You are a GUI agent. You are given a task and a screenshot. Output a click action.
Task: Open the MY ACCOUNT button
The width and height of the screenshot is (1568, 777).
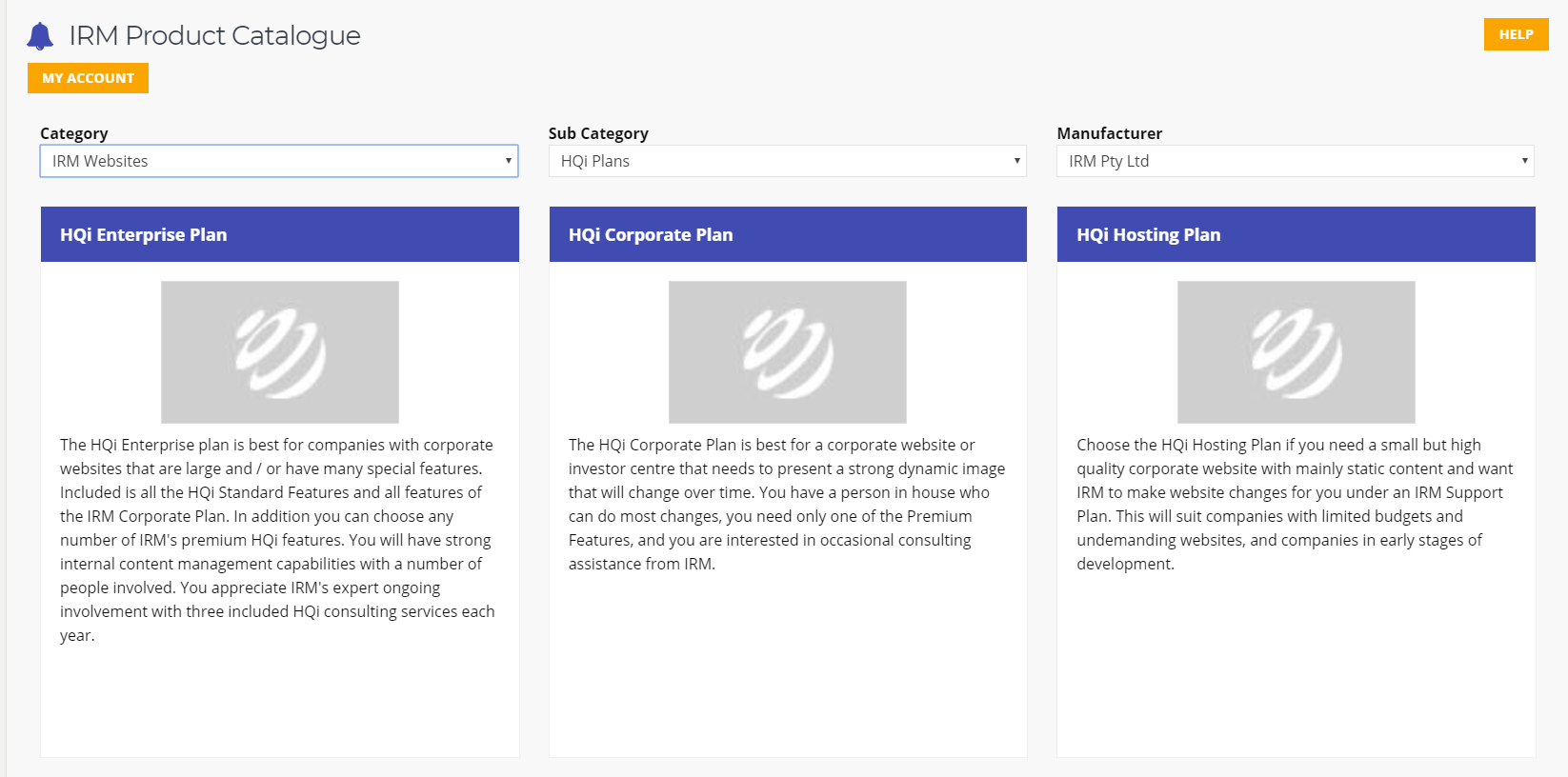88,78
